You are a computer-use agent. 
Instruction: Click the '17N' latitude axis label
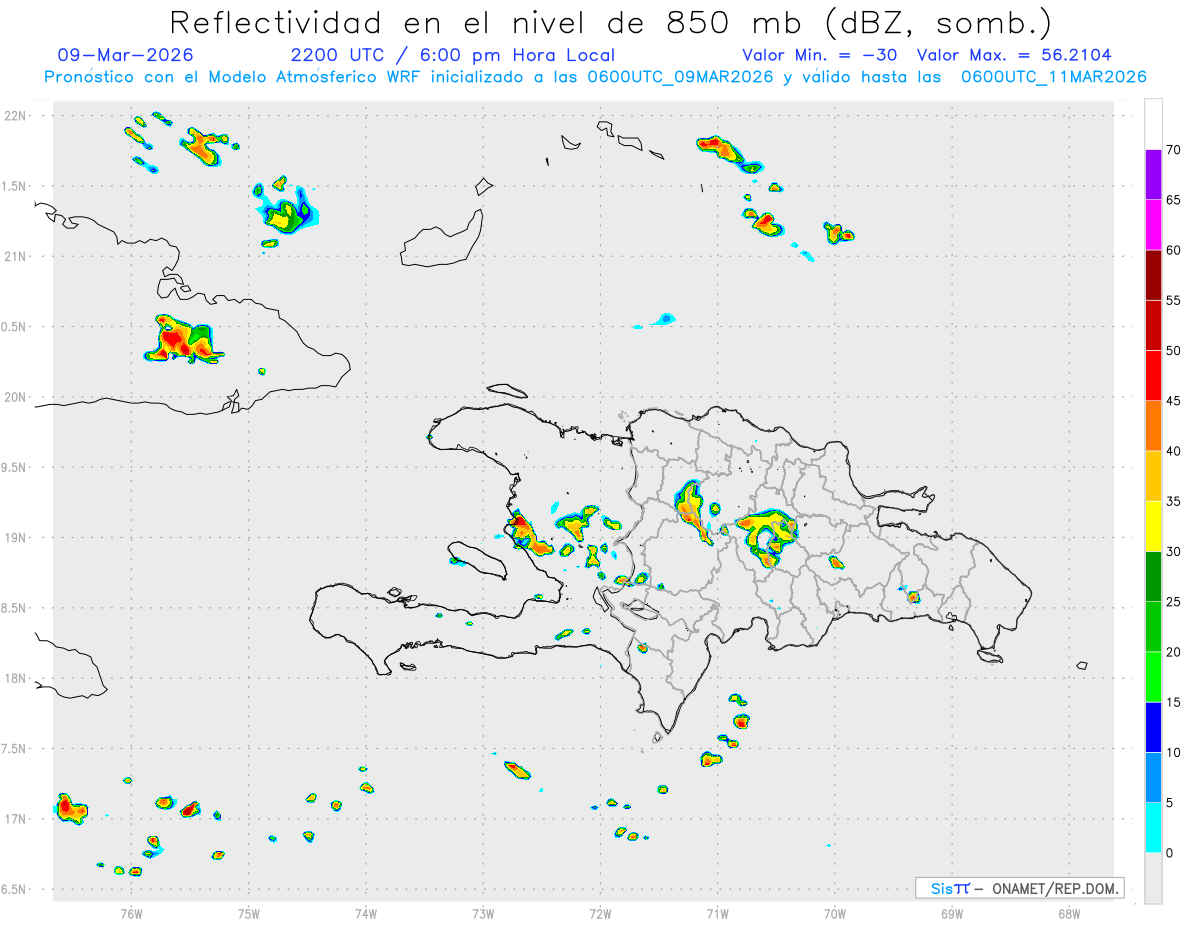point(16,819)
